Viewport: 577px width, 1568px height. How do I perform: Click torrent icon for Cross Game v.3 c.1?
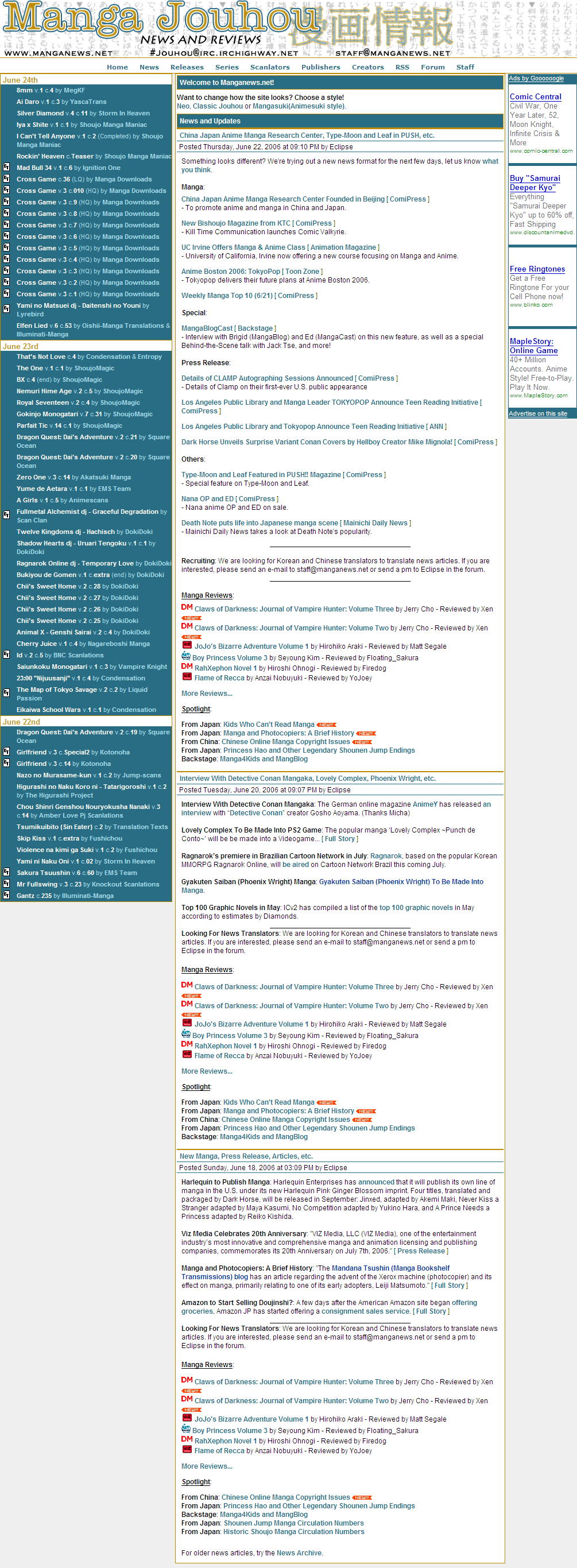pos(6,294)
